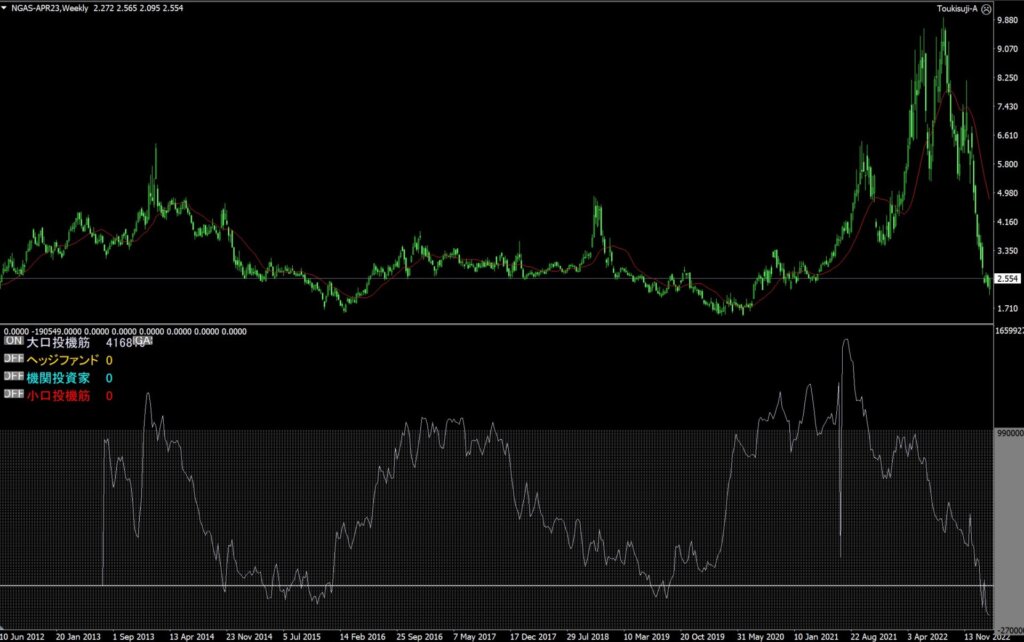The height and width of the screenshot is (642, 1024).
Task: Turn off the 大口投機筋 ON switch
Action: click(13, 341)
